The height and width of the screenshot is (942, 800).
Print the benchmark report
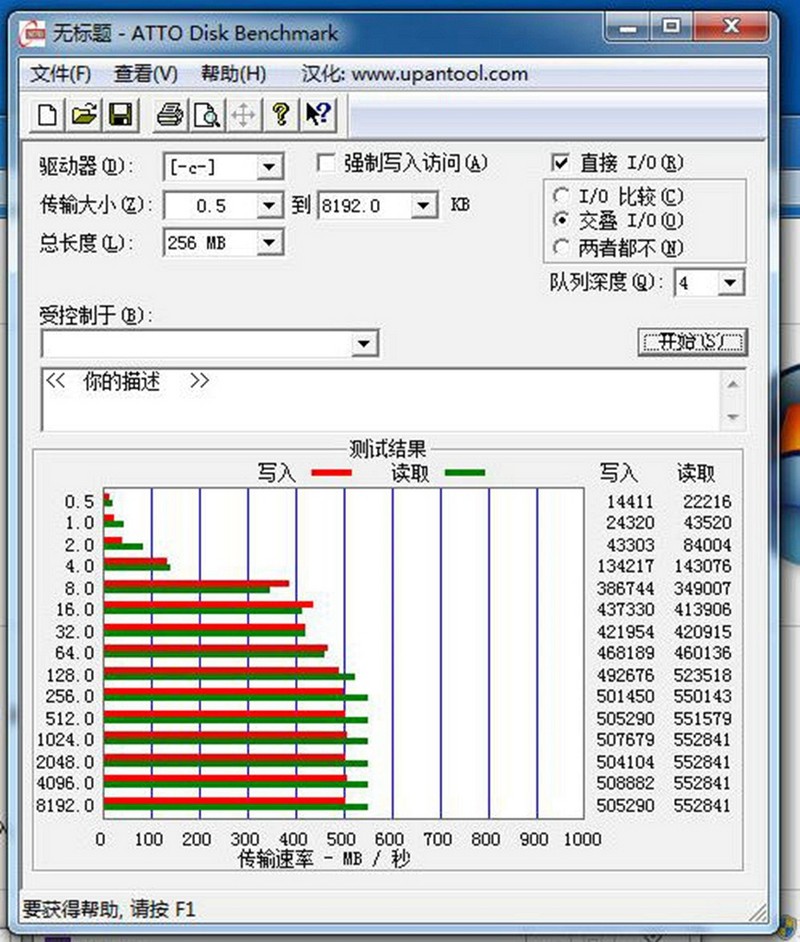point(168,114)
